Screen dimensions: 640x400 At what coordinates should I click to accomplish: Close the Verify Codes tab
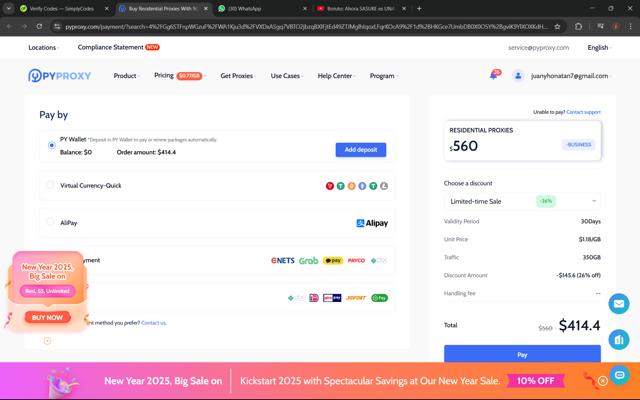(107, 8)
